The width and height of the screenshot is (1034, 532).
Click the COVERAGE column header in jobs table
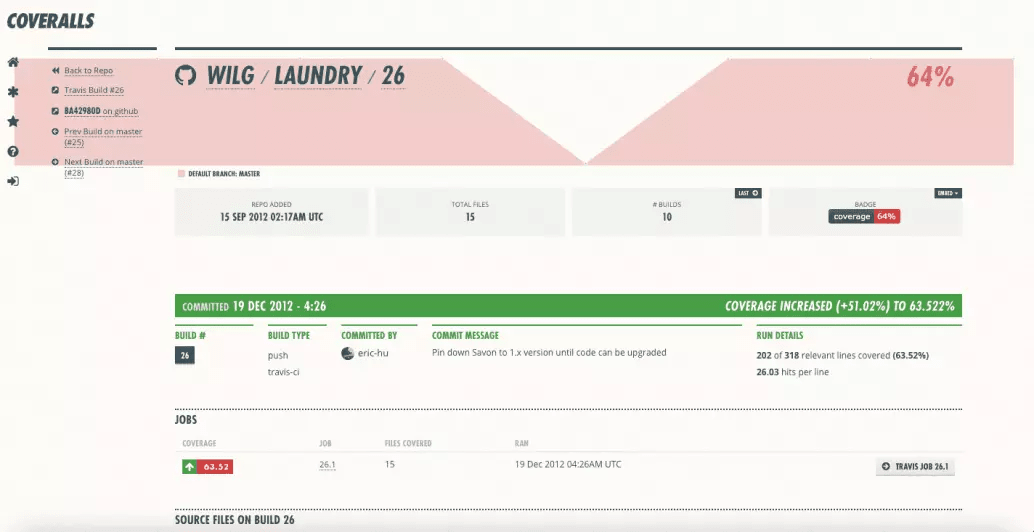(x=199, y=443)
